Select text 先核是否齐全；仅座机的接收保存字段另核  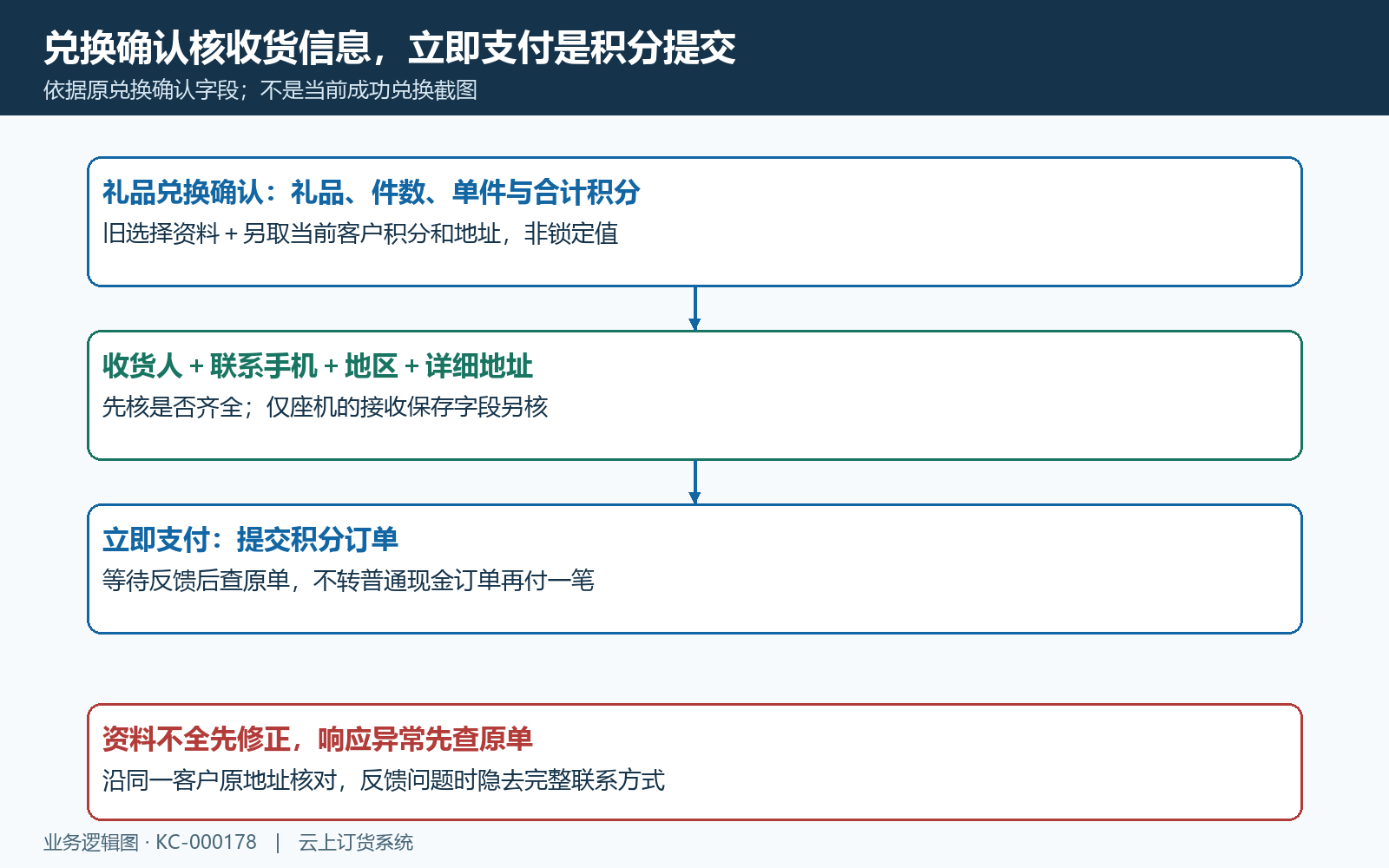click(x=326, y=407)
